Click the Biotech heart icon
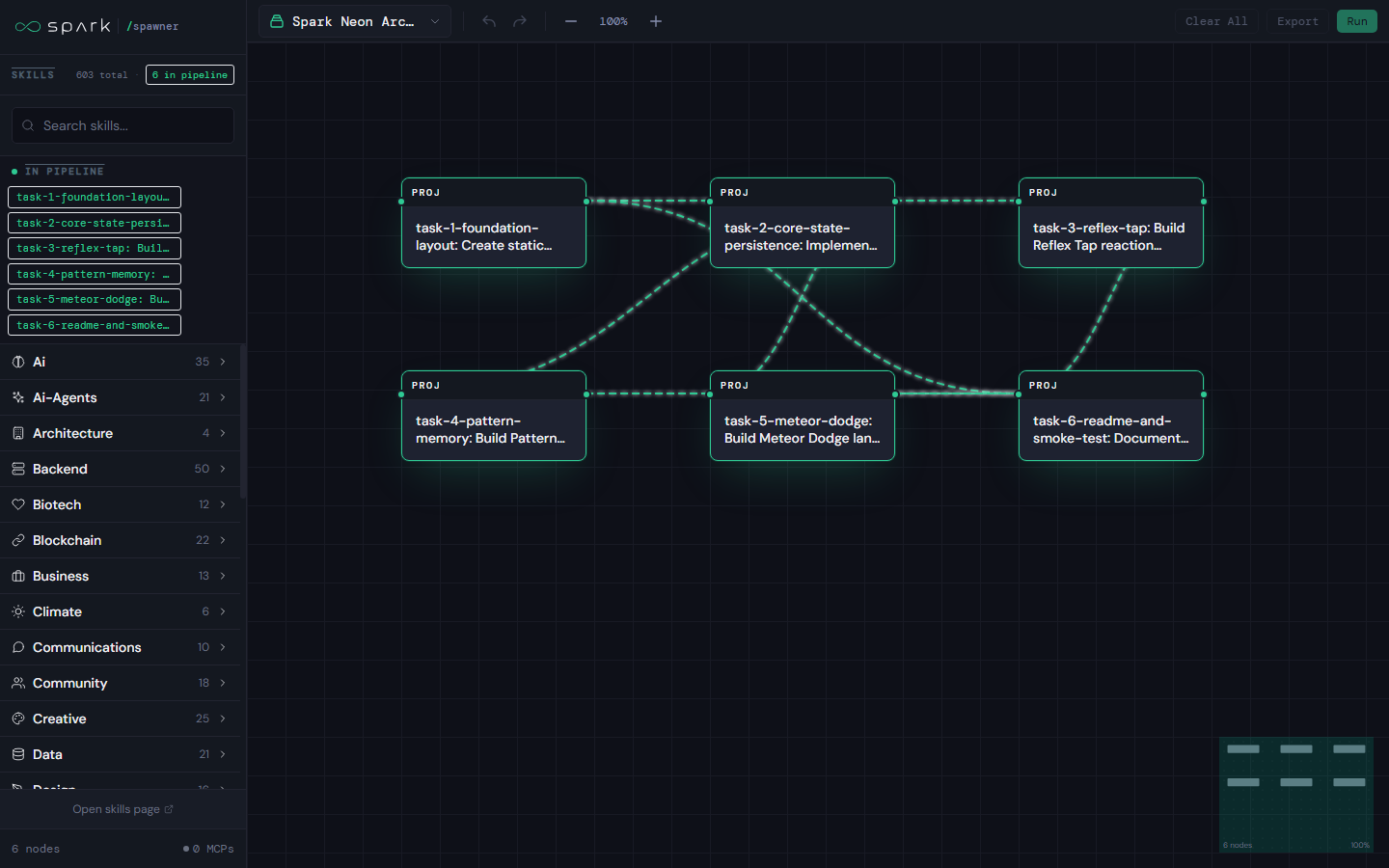 click(x=18, y=504)
